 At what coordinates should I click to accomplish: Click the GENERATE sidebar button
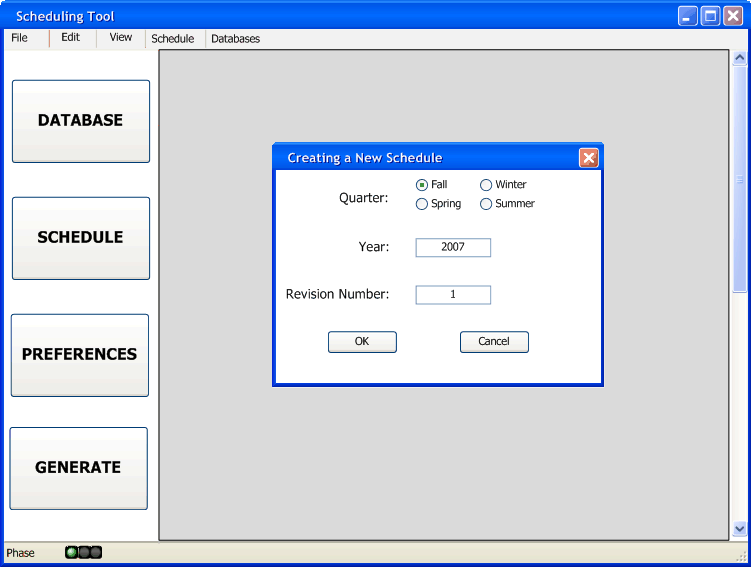[79, 468]
